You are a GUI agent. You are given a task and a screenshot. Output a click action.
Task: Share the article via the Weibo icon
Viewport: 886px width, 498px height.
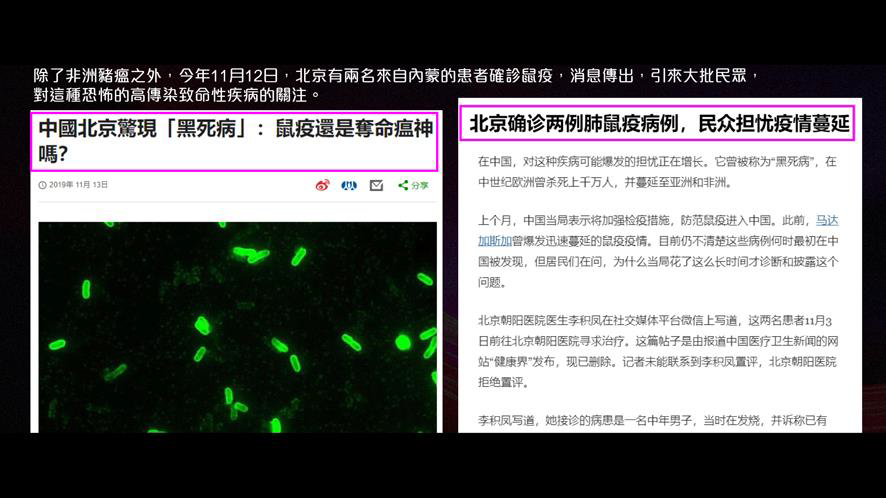coord(323,185)
